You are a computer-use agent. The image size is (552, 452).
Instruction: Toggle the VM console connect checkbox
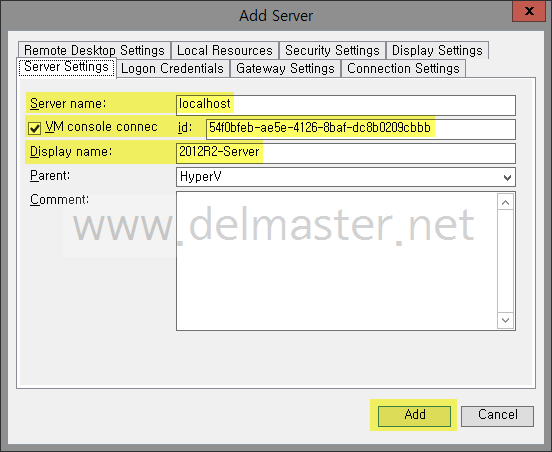(35, 128)
